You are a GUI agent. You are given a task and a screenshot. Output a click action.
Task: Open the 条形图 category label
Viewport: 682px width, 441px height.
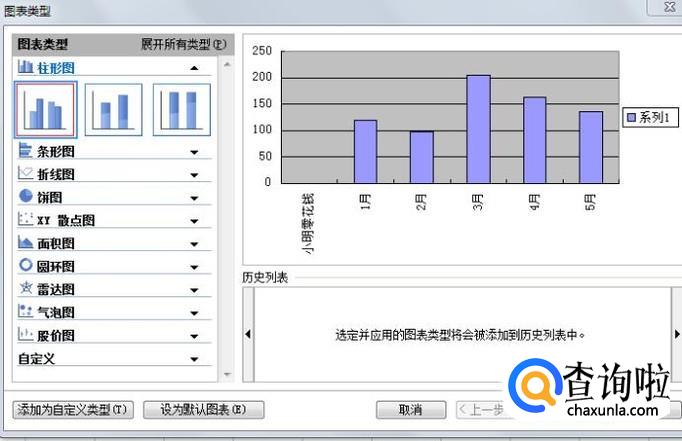[x=56, y=152]
